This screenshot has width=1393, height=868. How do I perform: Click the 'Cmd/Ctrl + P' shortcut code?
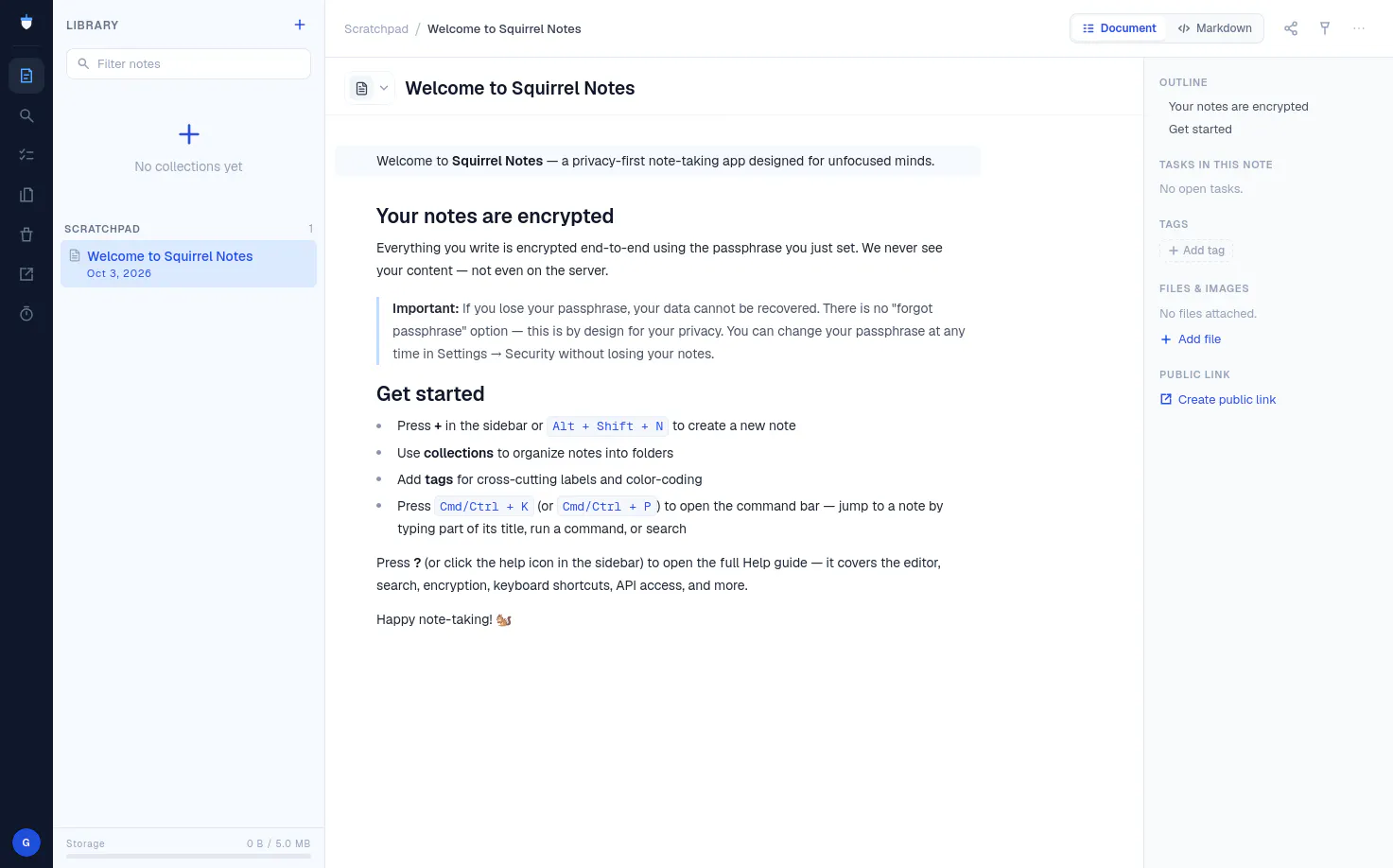[607, 507]
